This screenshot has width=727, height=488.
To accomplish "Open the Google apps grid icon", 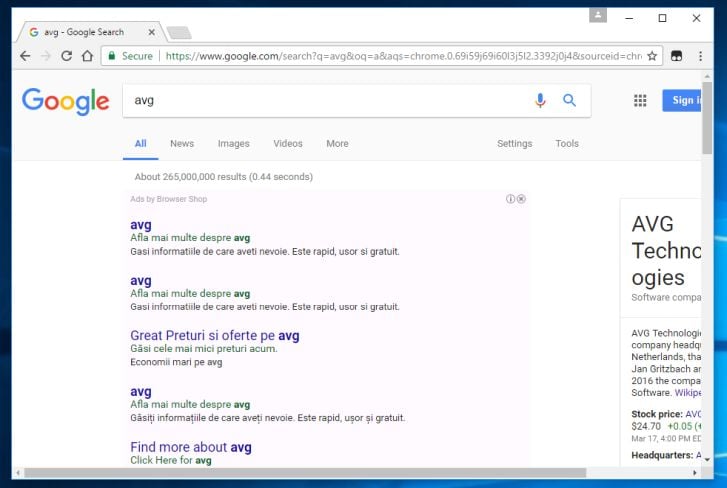I will [640, 100].
